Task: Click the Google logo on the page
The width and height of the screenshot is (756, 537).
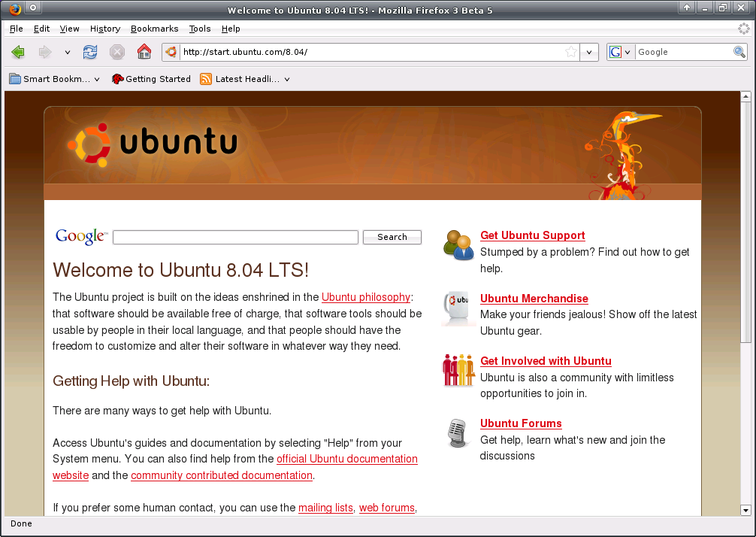Action: point(81,236)
